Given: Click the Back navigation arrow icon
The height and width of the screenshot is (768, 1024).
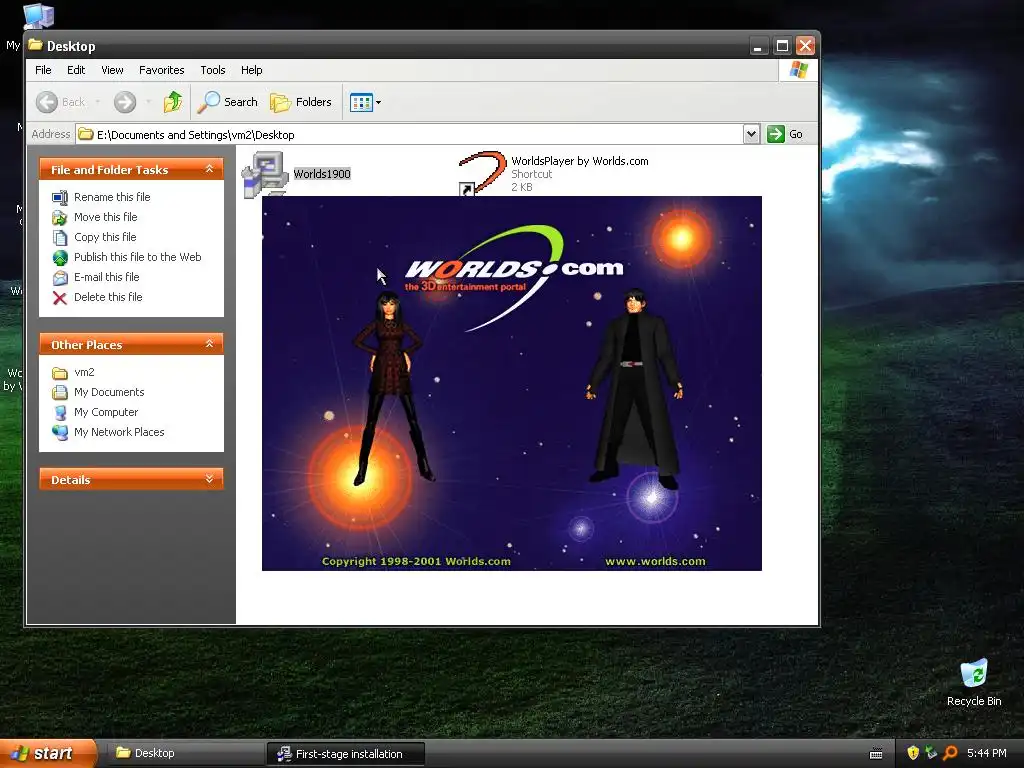Looking at the screenshot, I should 47,102.
